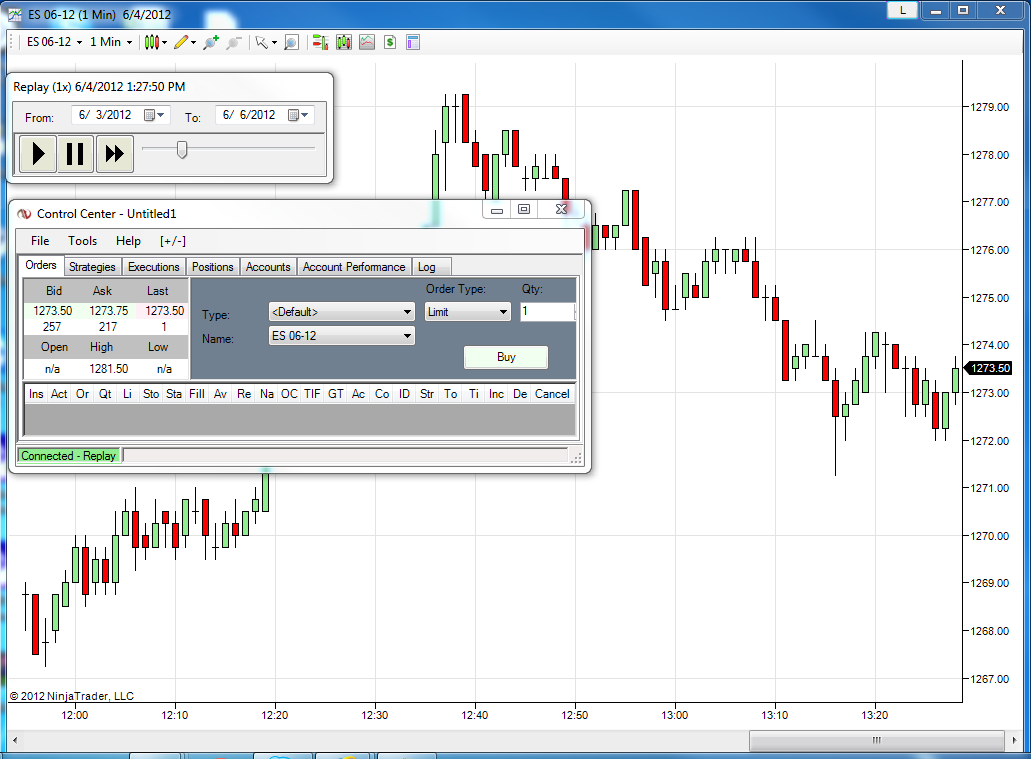The height and width of the screenshot is (759, 1031).
Task: Click the L button in chart title bar
Action: pos(902,10)
